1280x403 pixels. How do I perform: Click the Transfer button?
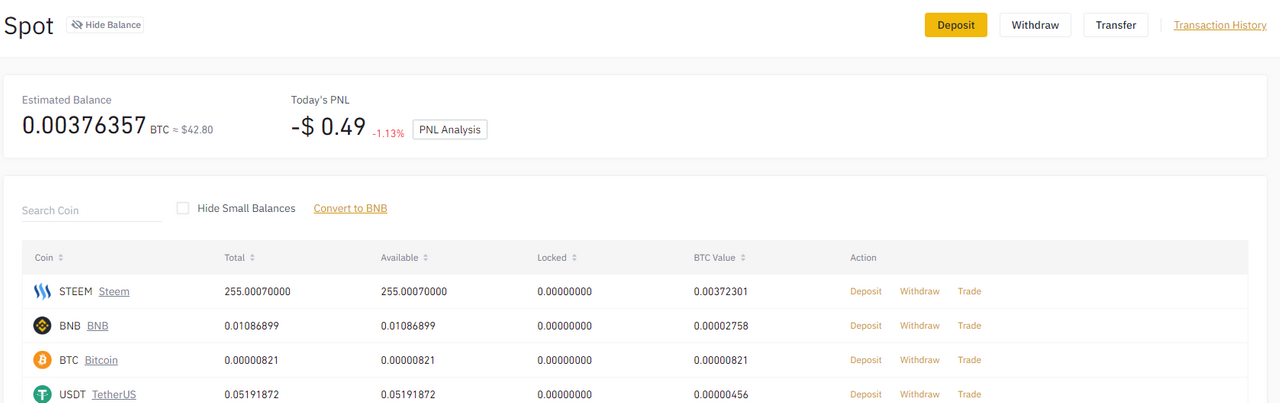click(1116, 25)
